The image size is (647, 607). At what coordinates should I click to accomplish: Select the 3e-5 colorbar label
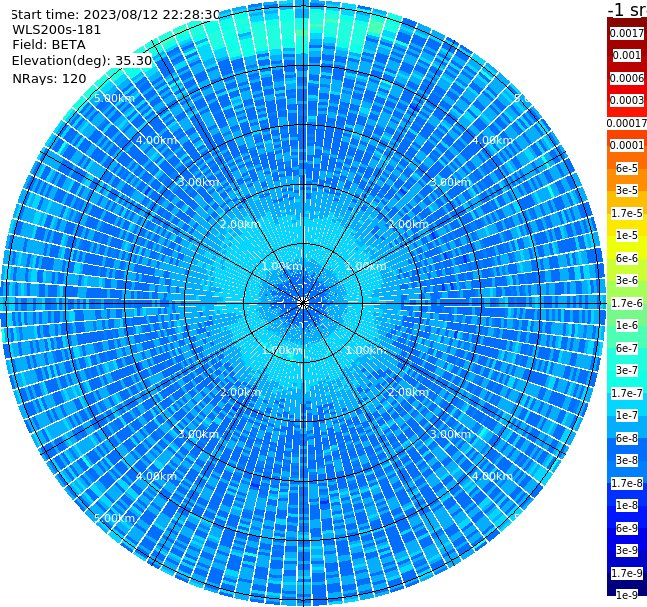click(x=627, y=190)
